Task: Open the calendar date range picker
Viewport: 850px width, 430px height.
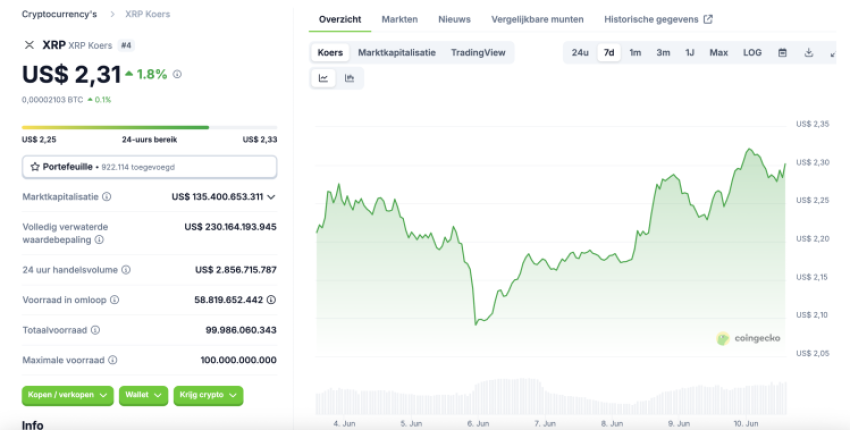Action: tap(783, 52)
